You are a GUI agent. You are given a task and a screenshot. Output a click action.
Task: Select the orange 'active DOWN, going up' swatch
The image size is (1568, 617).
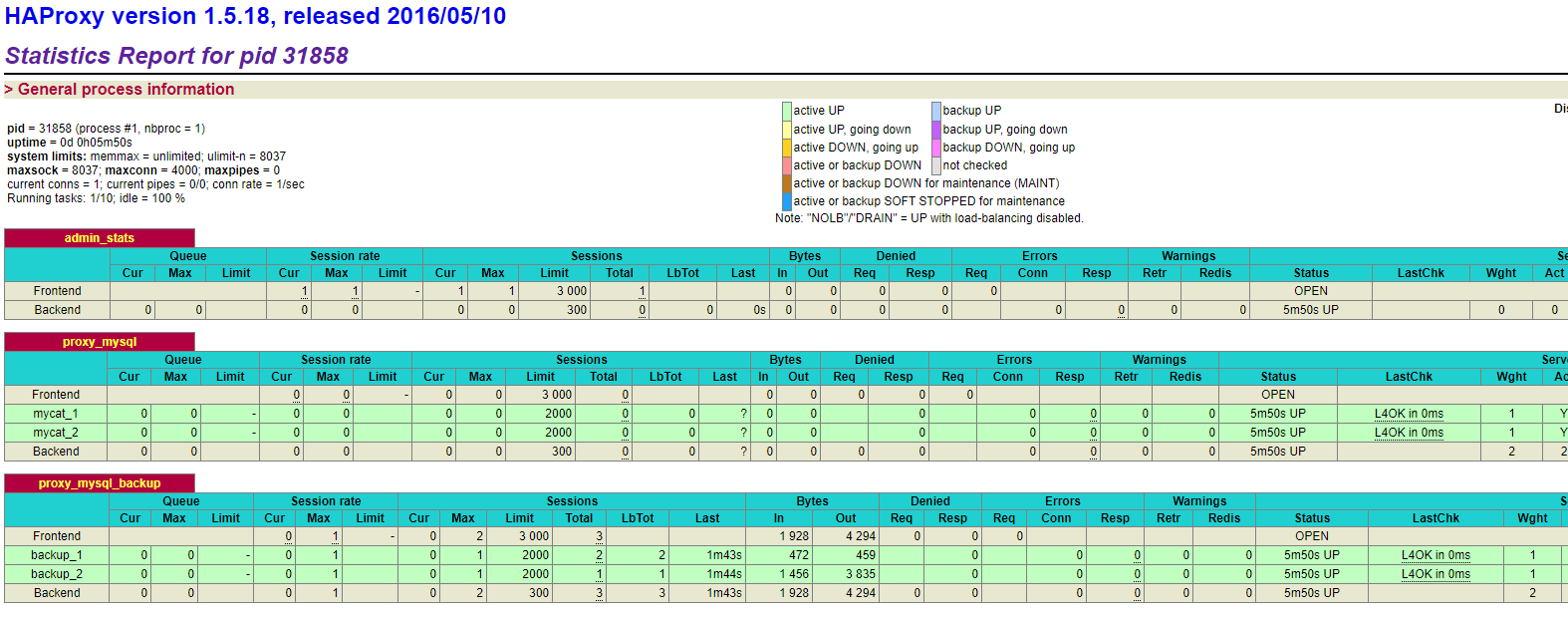coord(787,148)
